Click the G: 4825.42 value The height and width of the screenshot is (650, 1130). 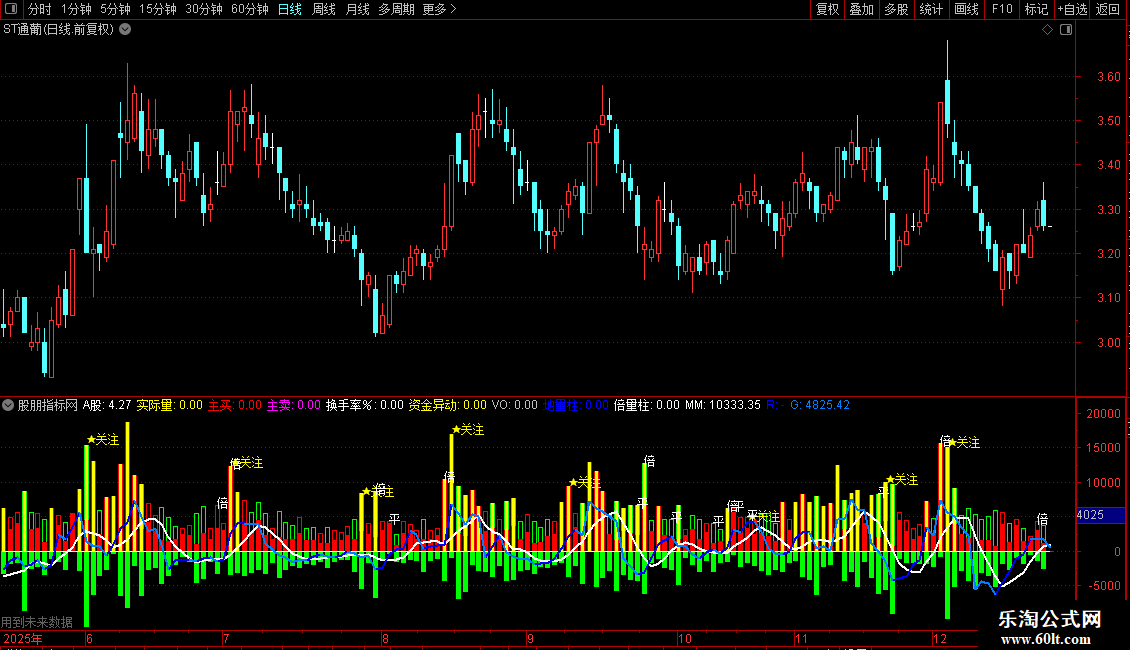(x=820, y=405)
